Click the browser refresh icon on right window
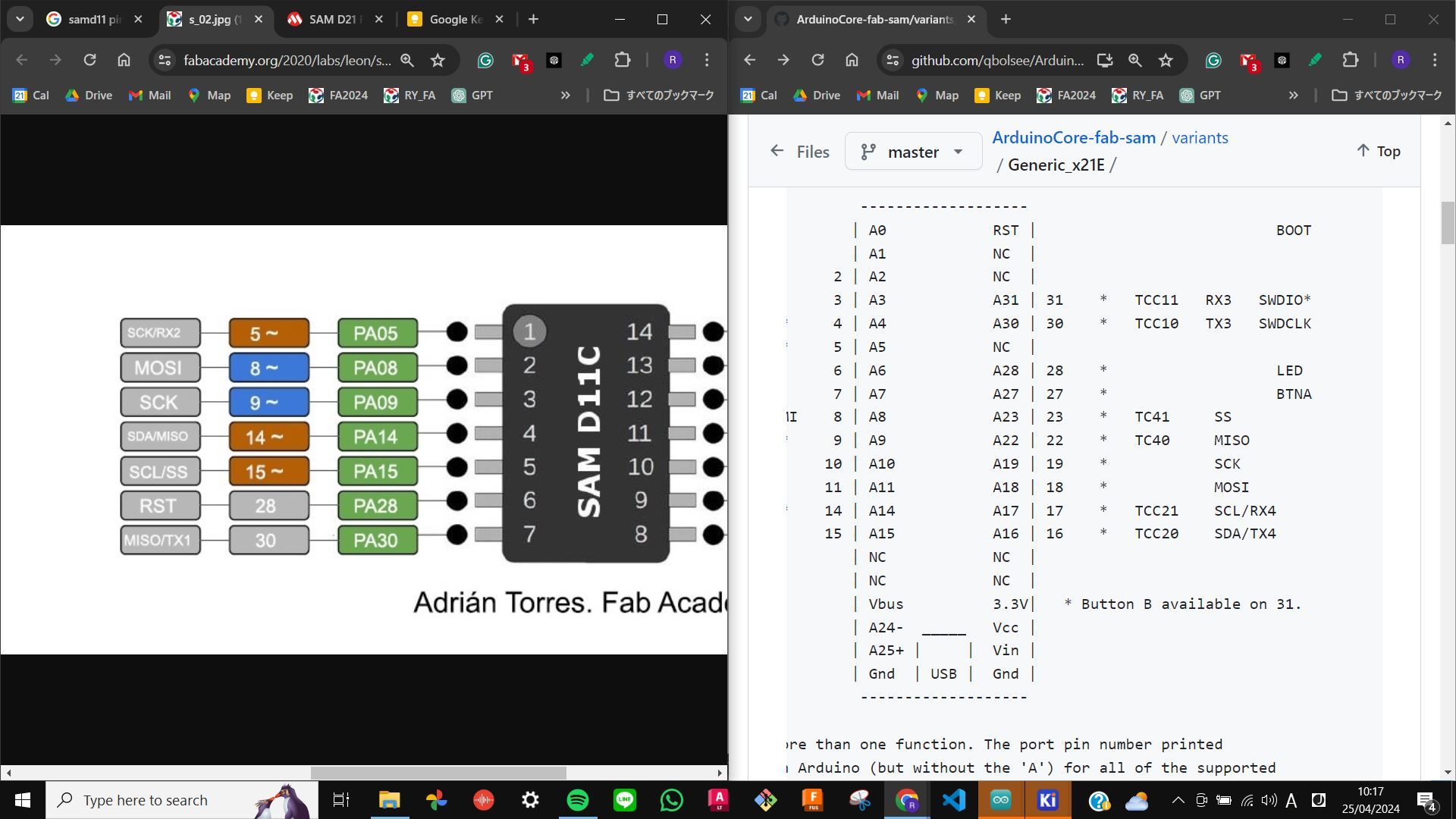The image size is (1456, 819). pos(818,59)
